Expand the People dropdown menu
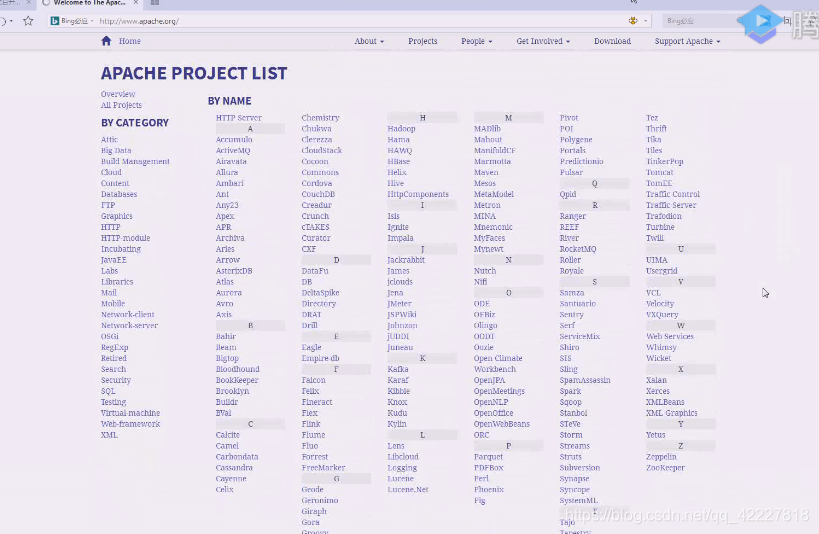The width and height of the screenshot is (819, 534). click(x=476, y=41)
